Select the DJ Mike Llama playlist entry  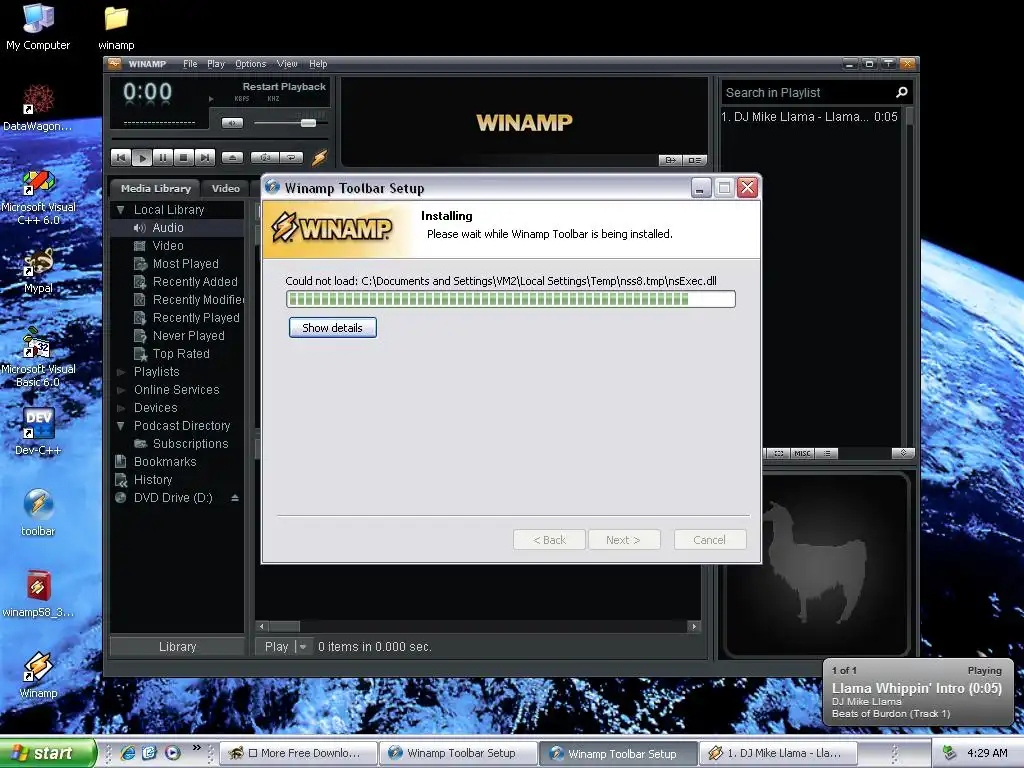pyautogui.click(x=810, y=117)
